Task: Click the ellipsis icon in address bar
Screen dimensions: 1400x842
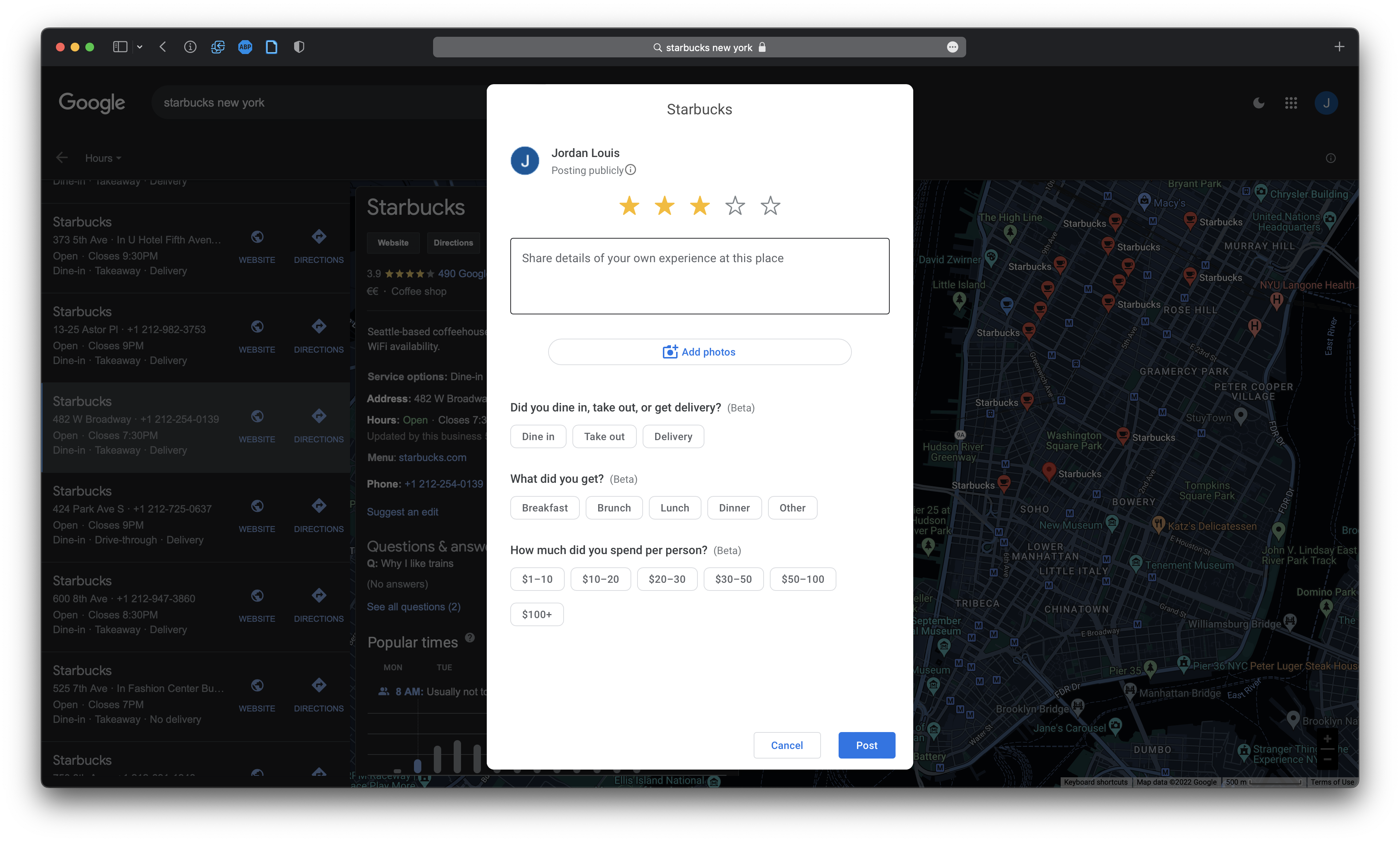Action: coord(953,47)
